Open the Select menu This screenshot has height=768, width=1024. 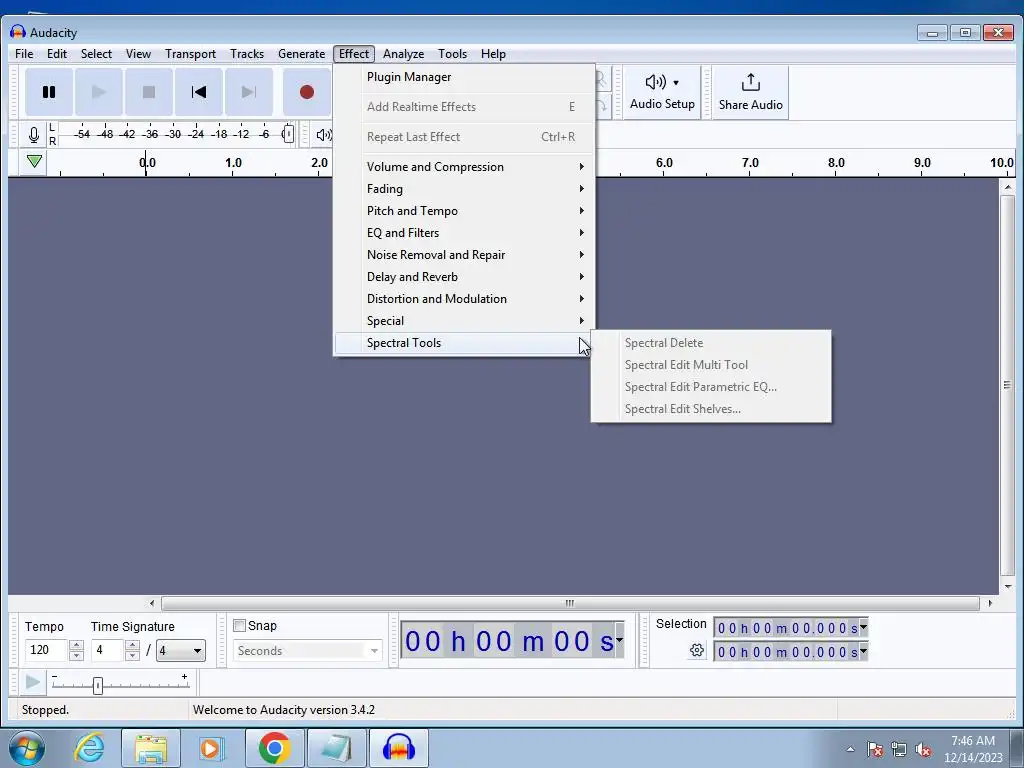tap(96, 54)
